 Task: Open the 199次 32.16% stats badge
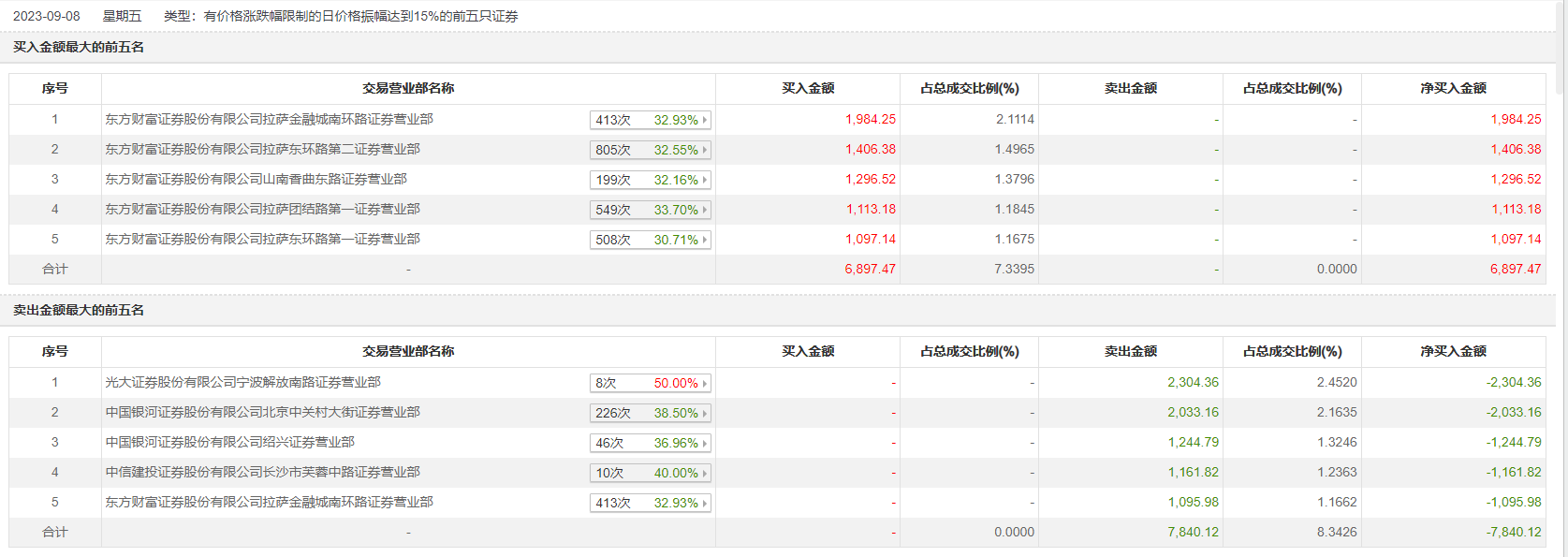651,180
